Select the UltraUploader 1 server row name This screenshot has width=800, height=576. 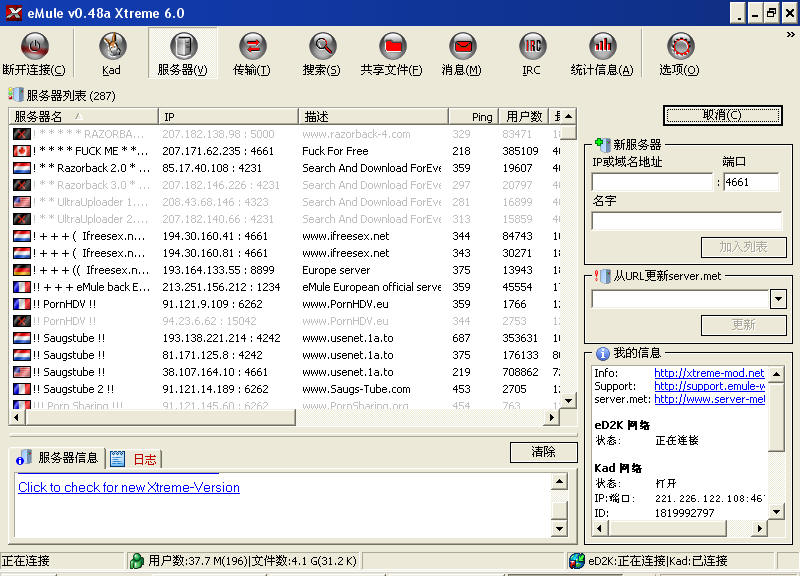point(91,202)
